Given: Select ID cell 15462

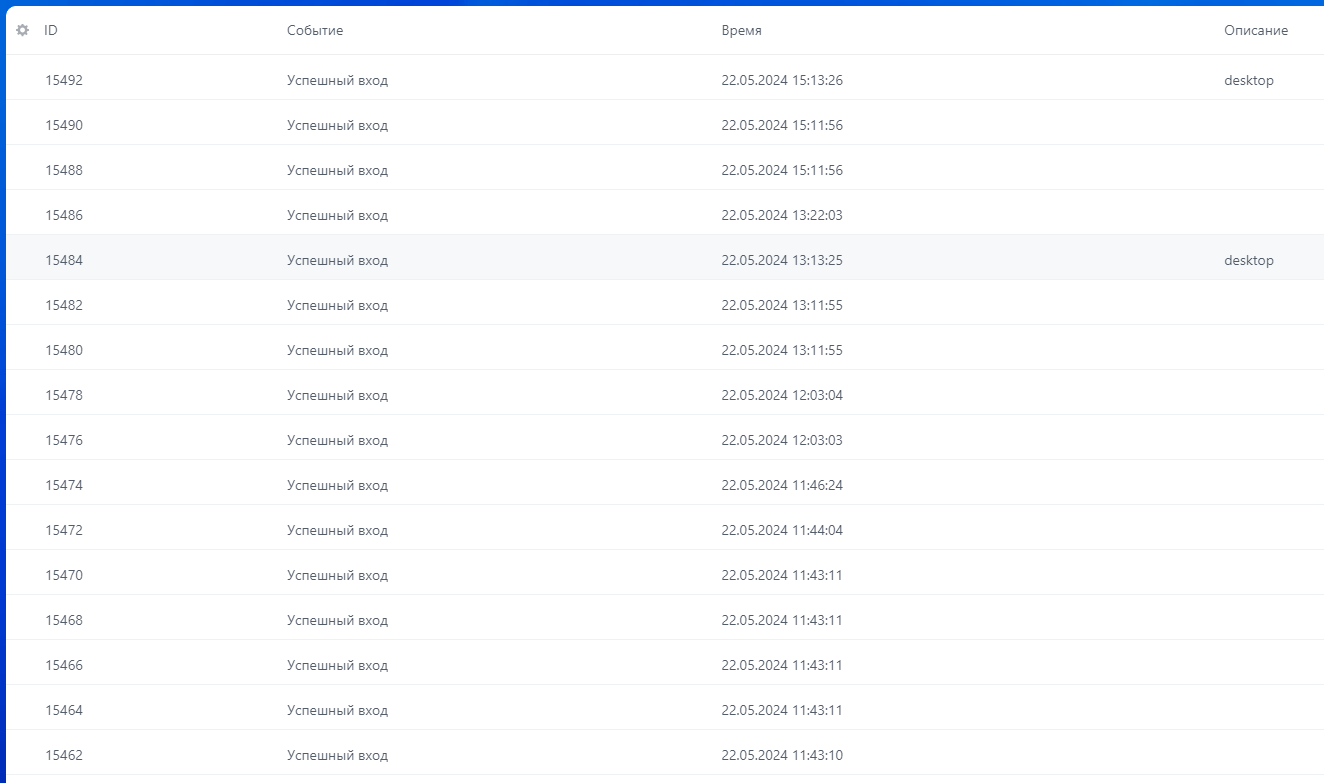Looking at the screenshot, I should (64, 755).
